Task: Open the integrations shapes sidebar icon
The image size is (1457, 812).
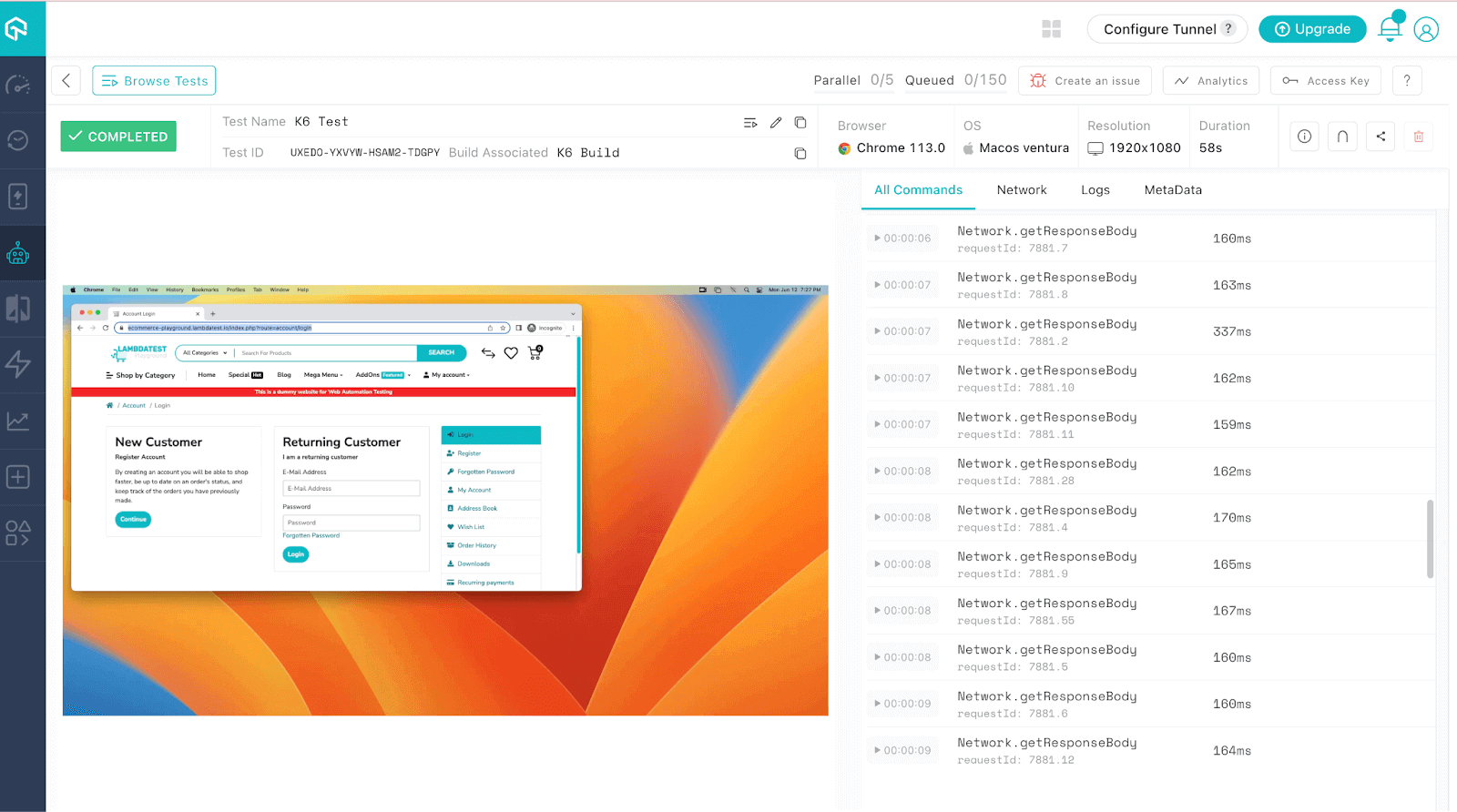Action: pyautogui.click(x=18, y=533)
